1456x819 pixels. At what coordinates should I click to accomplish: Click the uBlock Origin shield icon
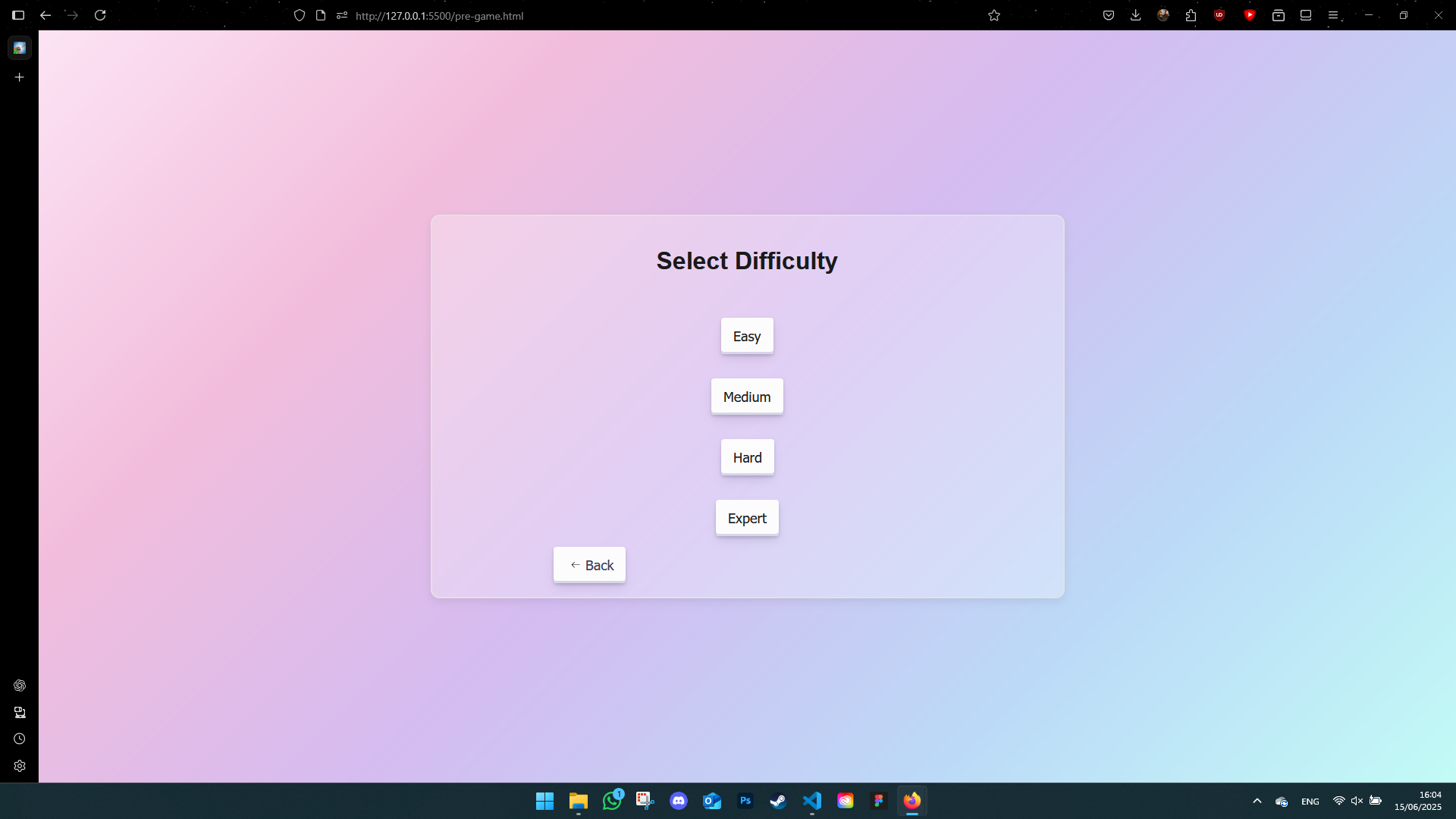click(x=1219, y=15)
